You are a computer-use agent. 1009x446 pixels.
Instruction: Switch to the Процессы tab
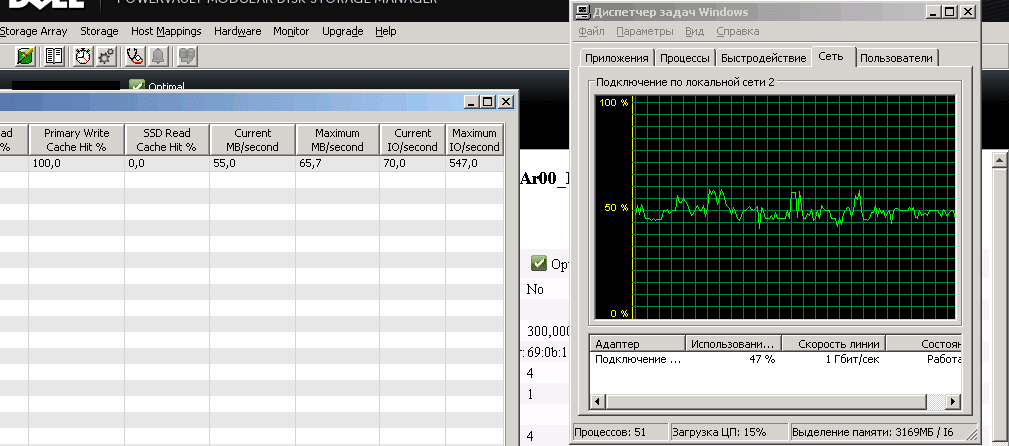686,58
